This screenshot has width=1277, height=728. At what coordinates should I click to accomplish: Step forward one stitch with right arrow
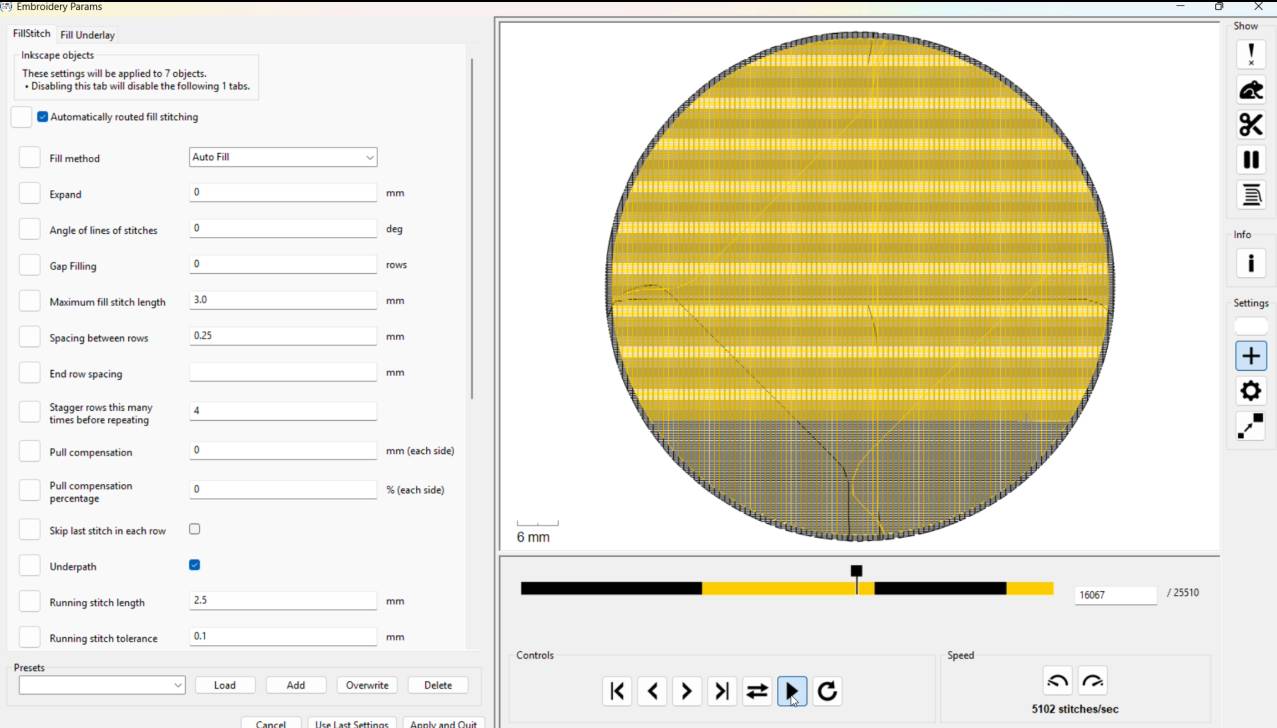pos(687,691)
